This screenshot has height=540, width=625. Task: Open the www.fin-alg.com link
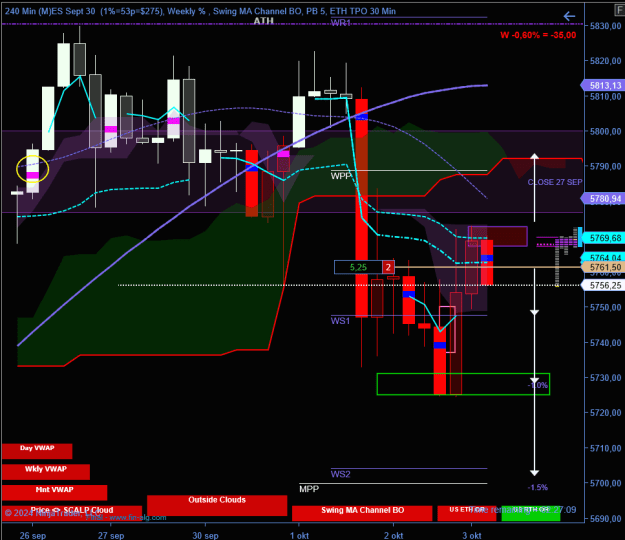click(x=138, y=518)
